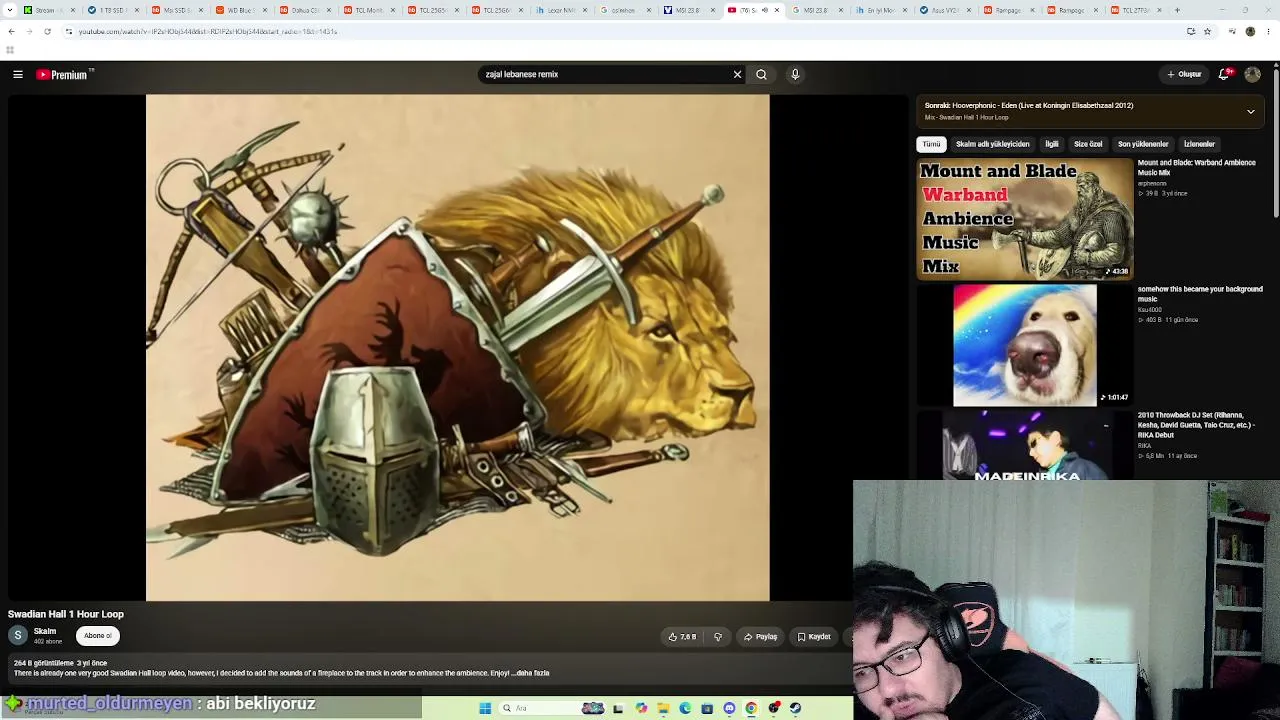Open Warband Ambience Music Mix thumbnail
Screen dimensions: 1280x720
click(1025, 219)
